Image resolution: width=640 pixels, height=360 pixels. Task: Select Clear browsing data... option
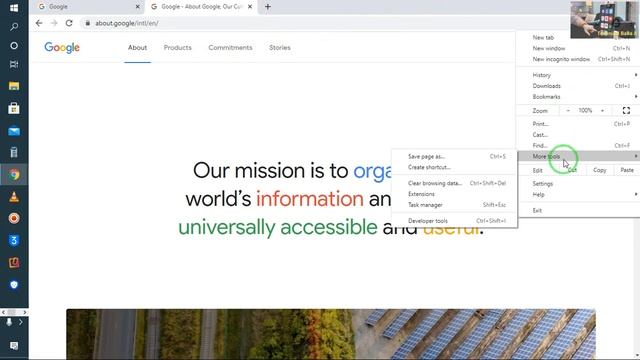455,183
